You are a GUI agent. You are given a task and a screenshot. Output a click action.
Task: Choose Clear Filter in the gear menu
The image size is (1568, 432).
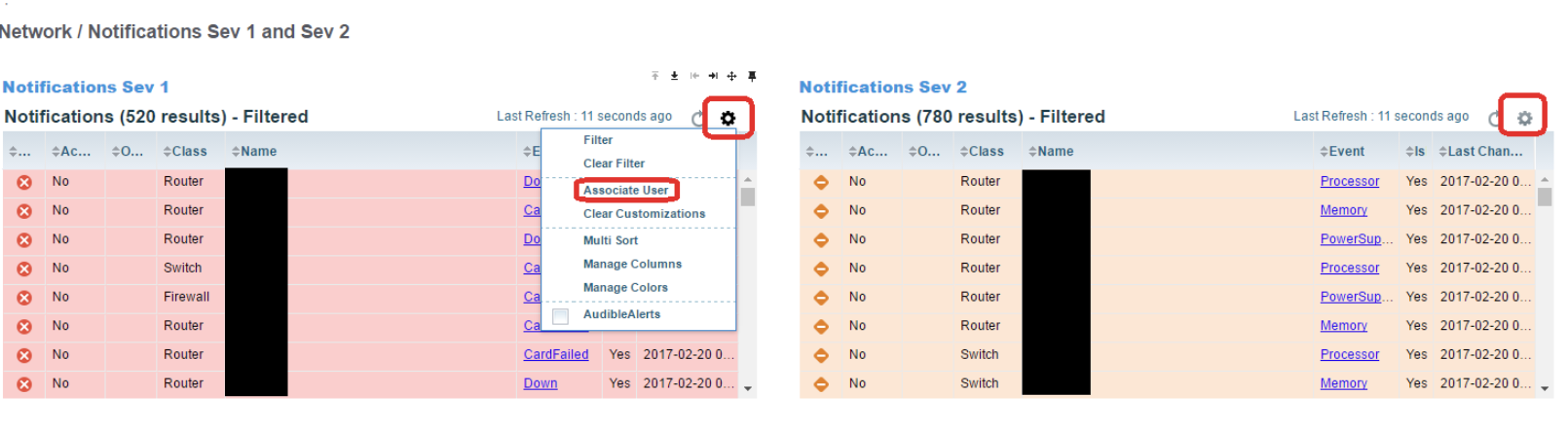click(x=614, y=163)
